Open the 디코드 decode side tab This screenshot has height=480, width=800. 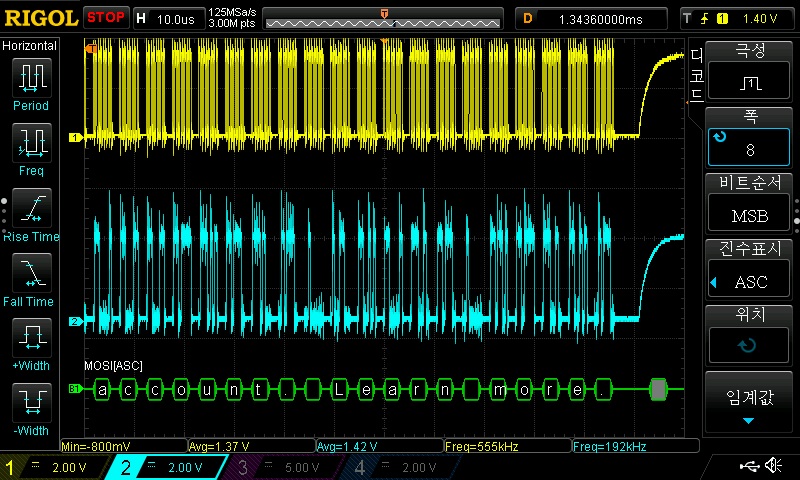tap(696, 76)
